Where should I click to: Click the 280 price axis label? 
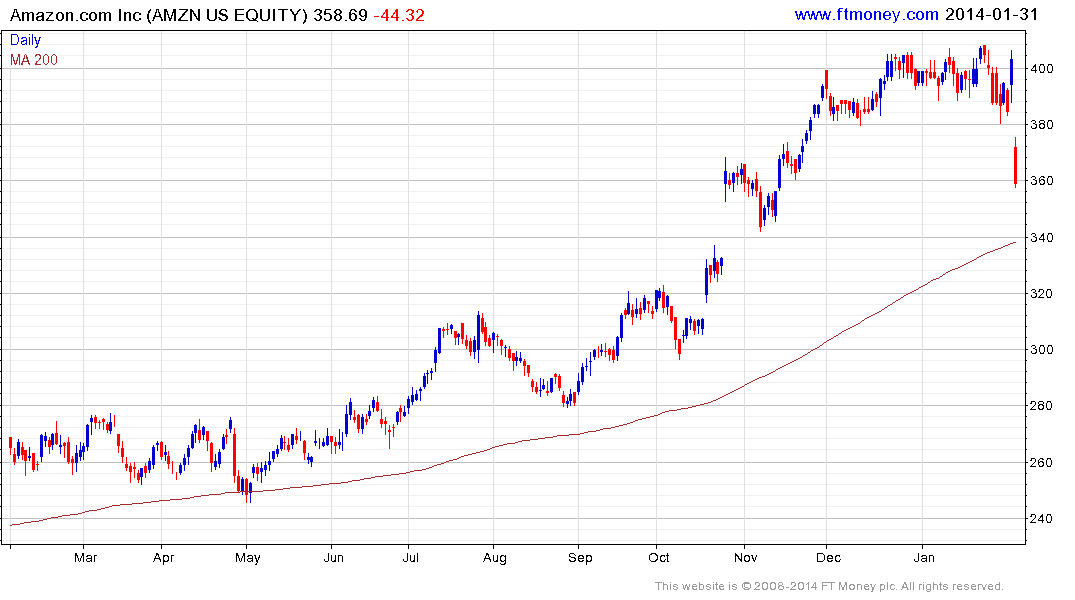[1042, 406]
